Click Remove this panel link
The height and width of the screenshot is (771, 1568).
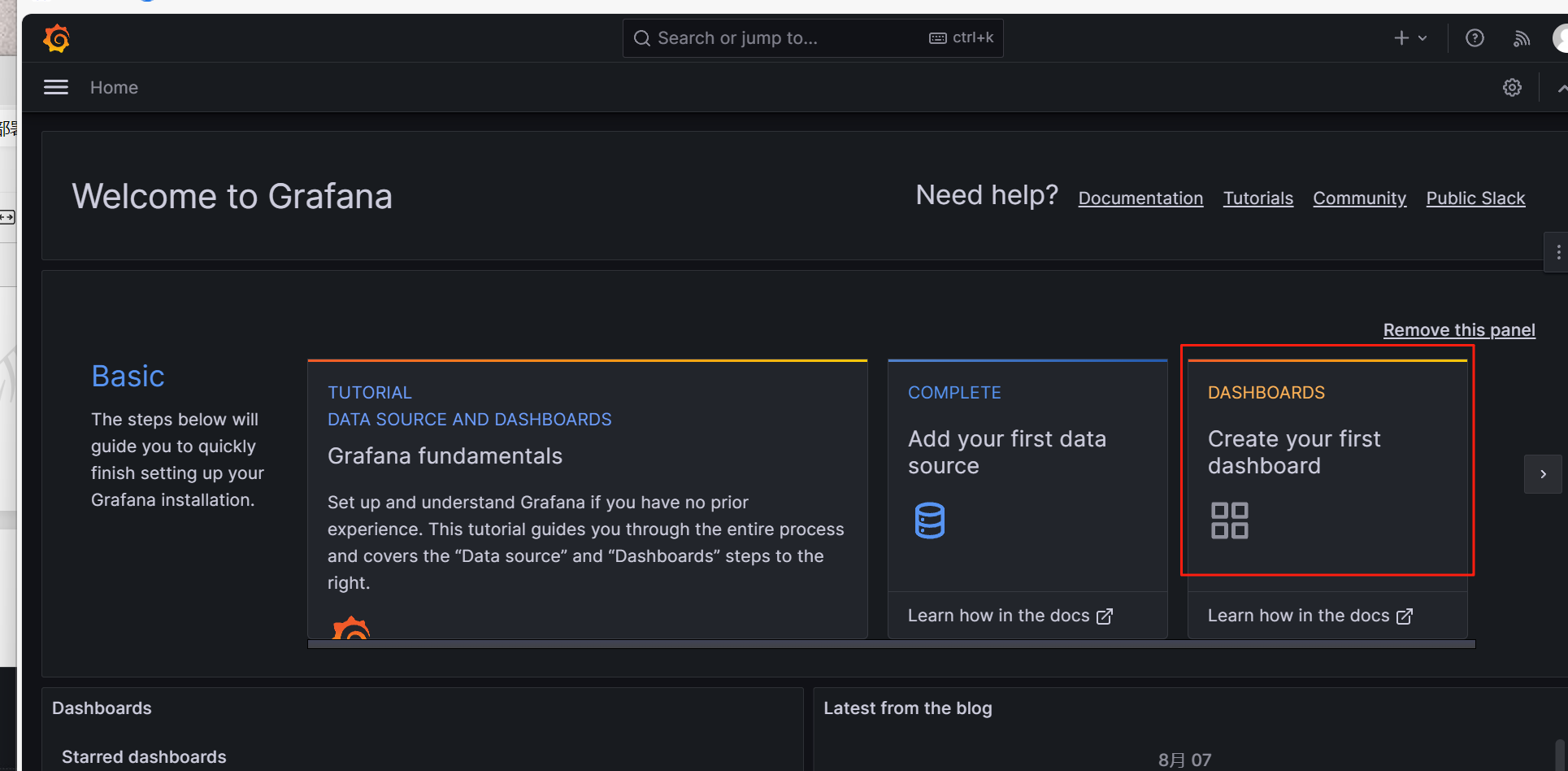point(1459,329)
